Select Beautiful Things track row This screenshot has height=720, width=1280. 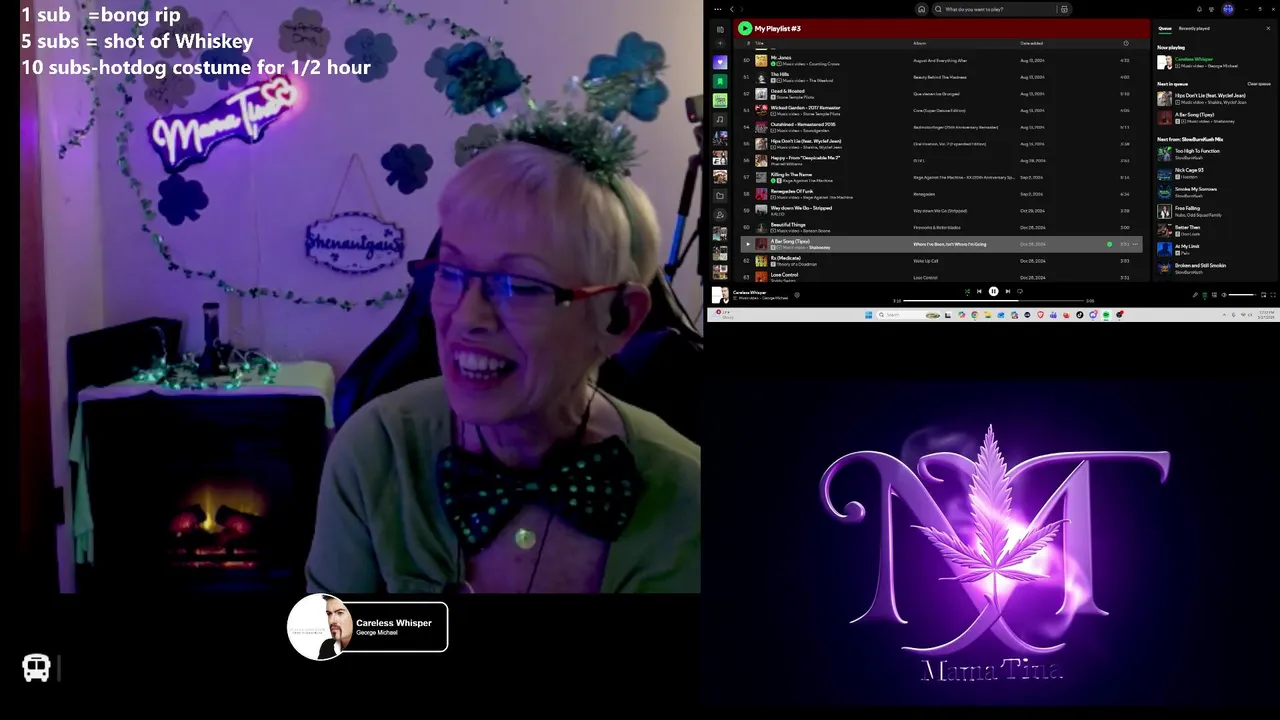pyautogui.click(x=941, y=227)
